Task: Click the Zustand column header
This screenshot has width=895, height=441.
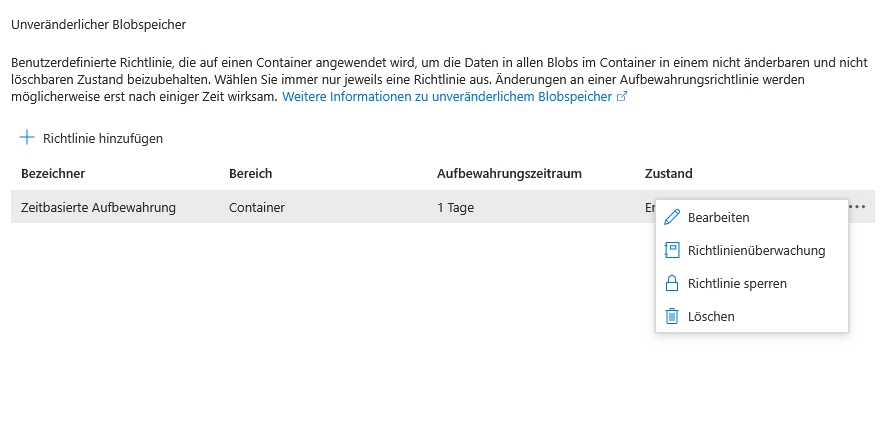Action: (x=669, y=173)
